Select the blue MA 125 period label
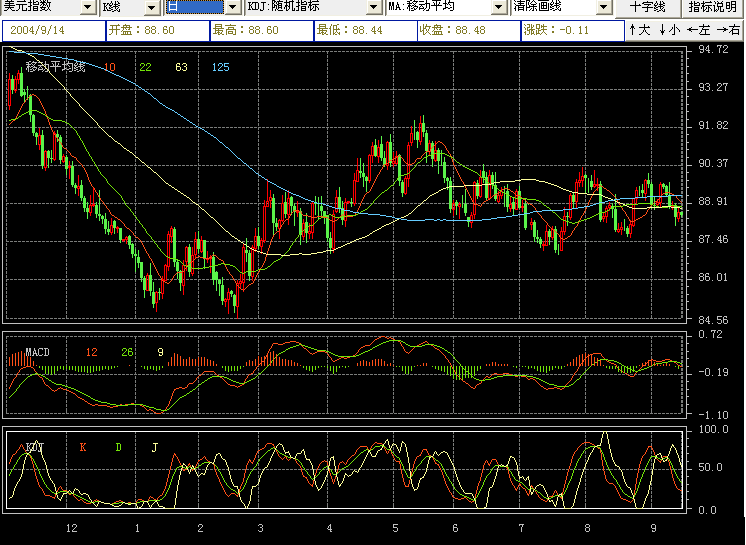 click(x=221, y=68)
